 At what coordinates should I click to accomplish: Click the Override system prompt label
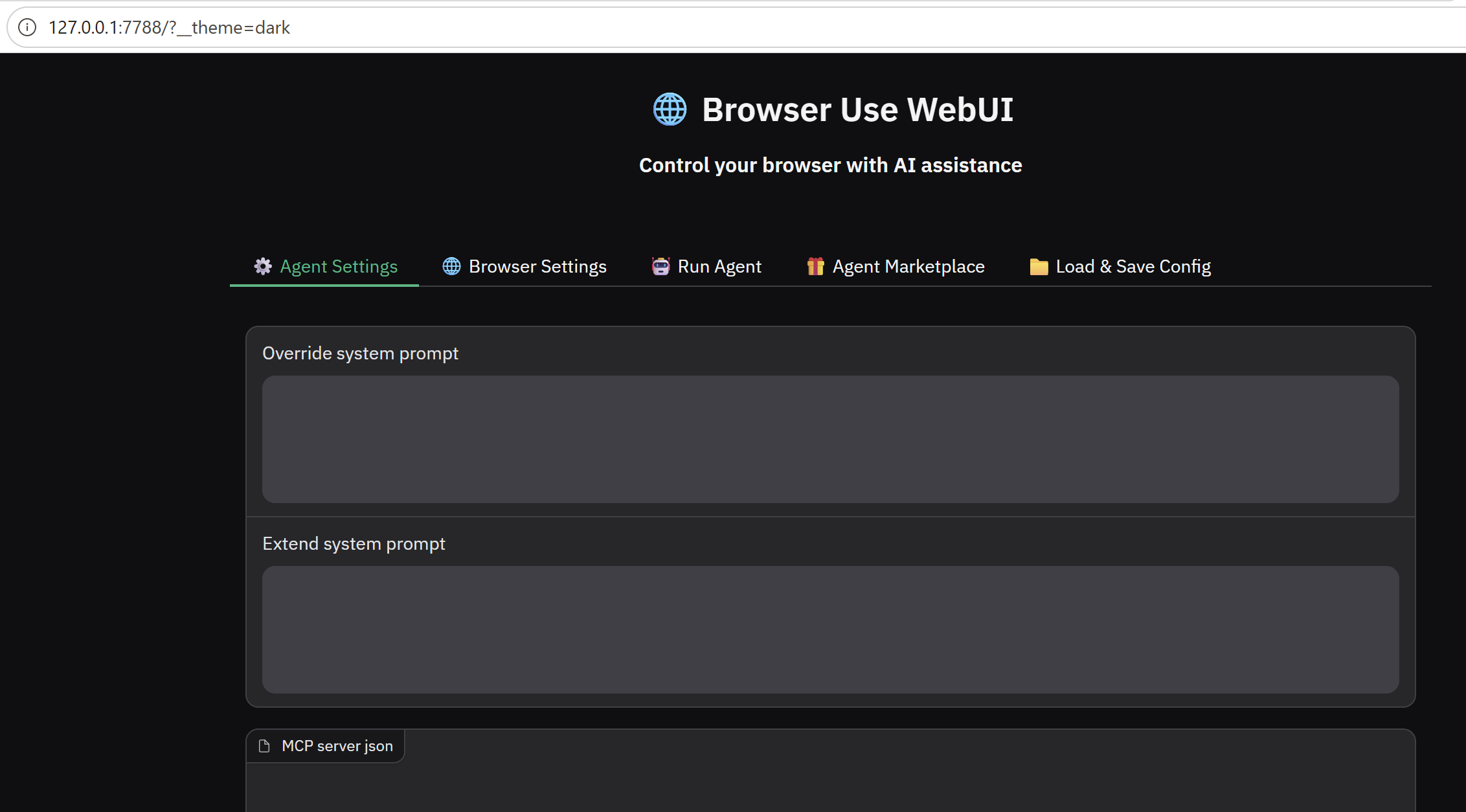pos(360,354)
